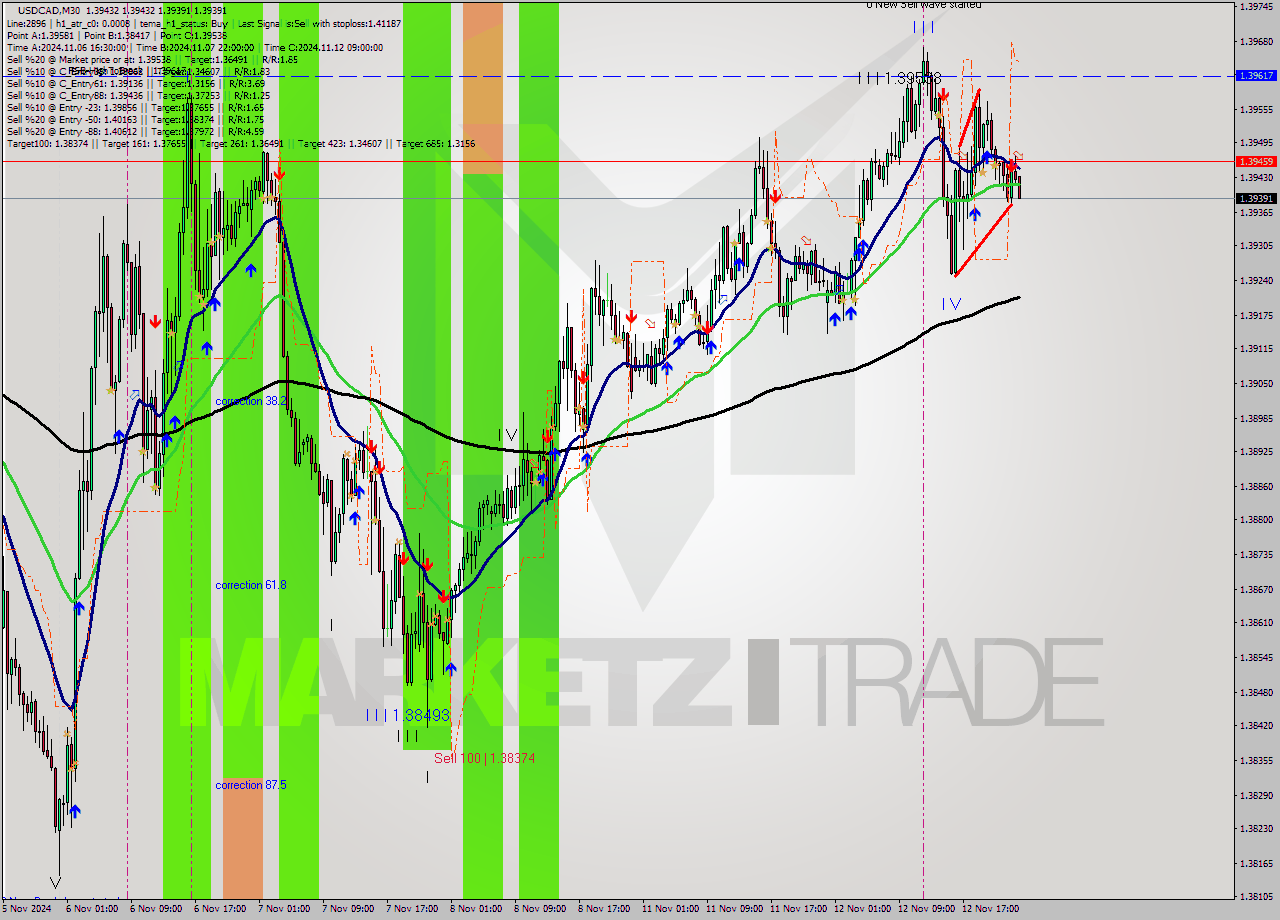Screen dimensions: 1280x920
Task: Click the '12 Nov 01:00' time axis label
Action: tap(862, 909)
